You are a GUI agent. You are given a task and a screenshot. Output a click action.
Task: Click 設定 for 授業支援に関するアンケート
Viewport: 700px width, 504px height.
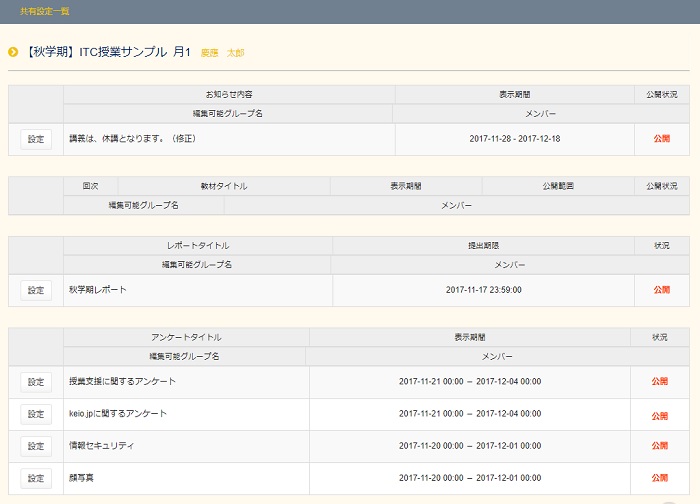click(x=36, y=382)
